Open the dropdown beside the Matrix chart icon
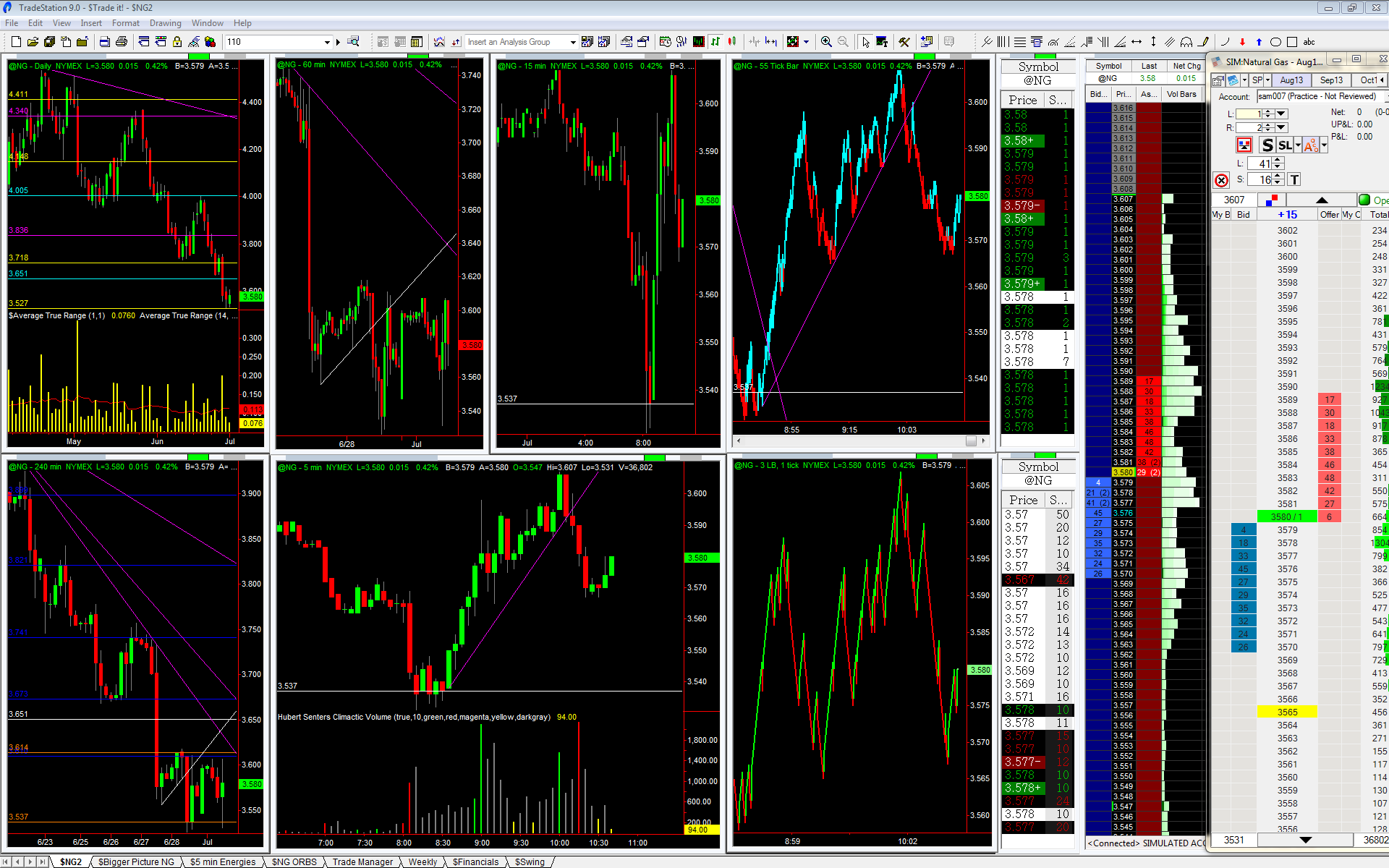The width and height of the screenshot is (1389, 868). [x=1244, y=80]
